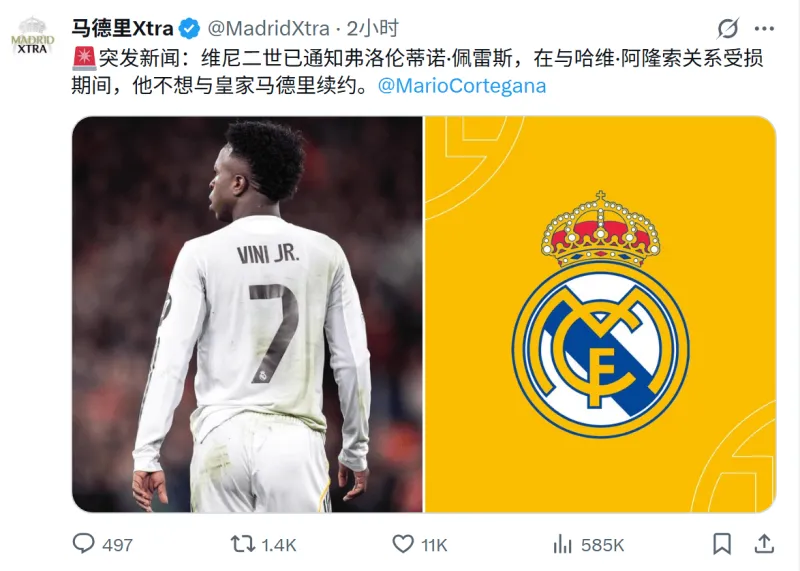This screenshot has width=800, height=571.
Task: Click the 1.4K reposts count
Action: click(x=279, y=545)
